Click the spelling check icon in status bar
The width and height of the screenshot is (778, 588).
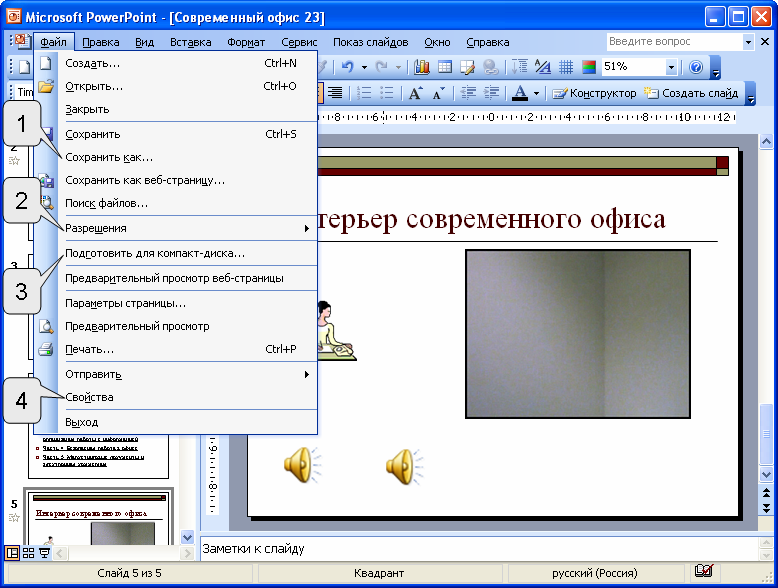pos(704,571)
